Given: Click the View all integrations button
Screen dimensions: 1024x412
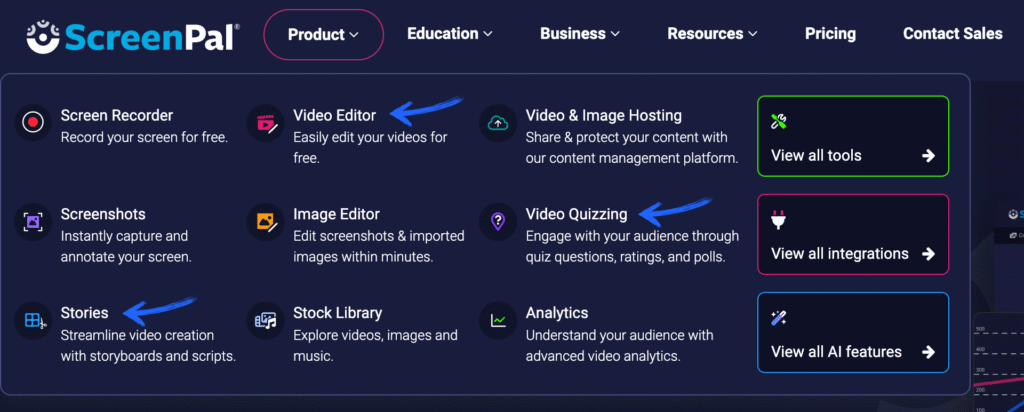Looking at the screenshot, I should (x=853, y=234).
